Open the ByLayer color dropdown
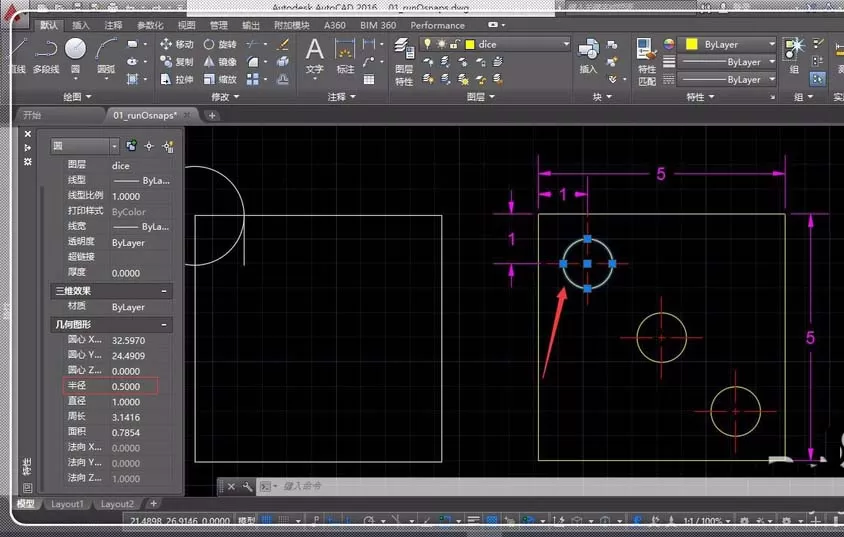 tap(727, 44)
